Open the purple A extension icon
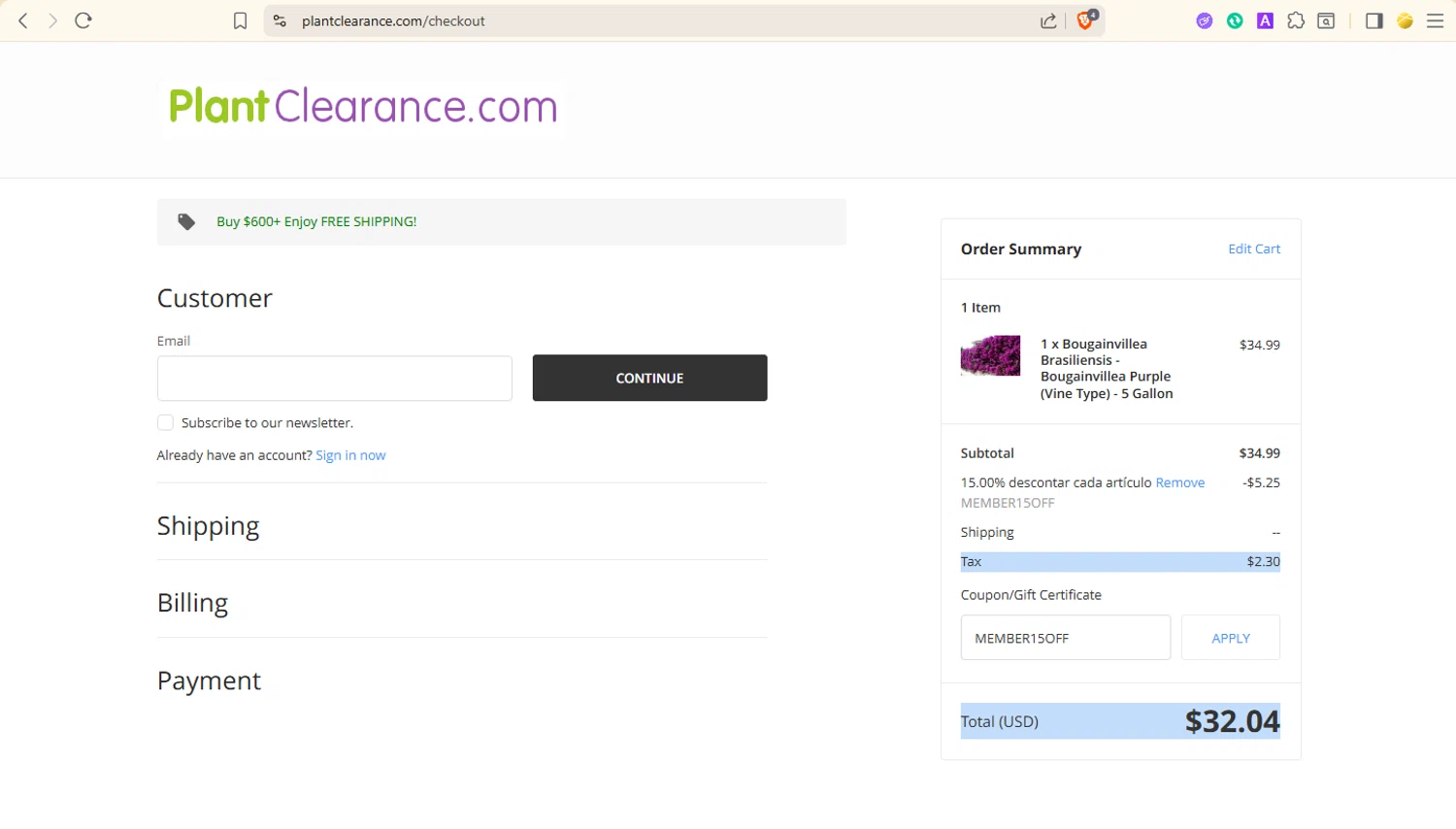The height and width of the screenshot is (829, 1456). [1265, 20]
